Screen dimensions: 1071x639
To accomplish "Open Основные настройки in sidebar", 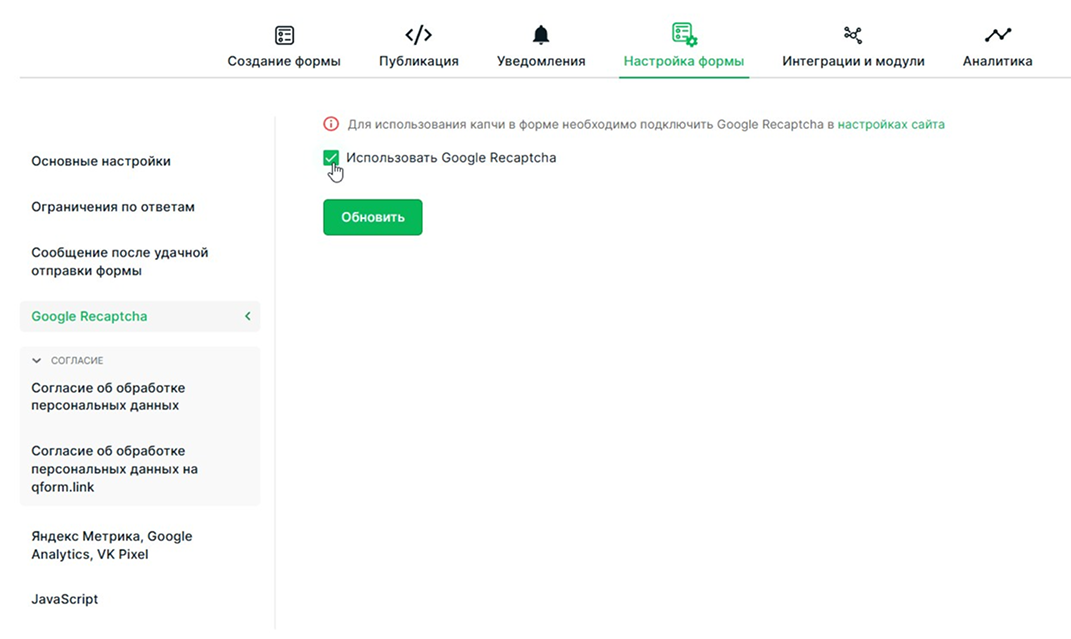I will coord(101,161).
